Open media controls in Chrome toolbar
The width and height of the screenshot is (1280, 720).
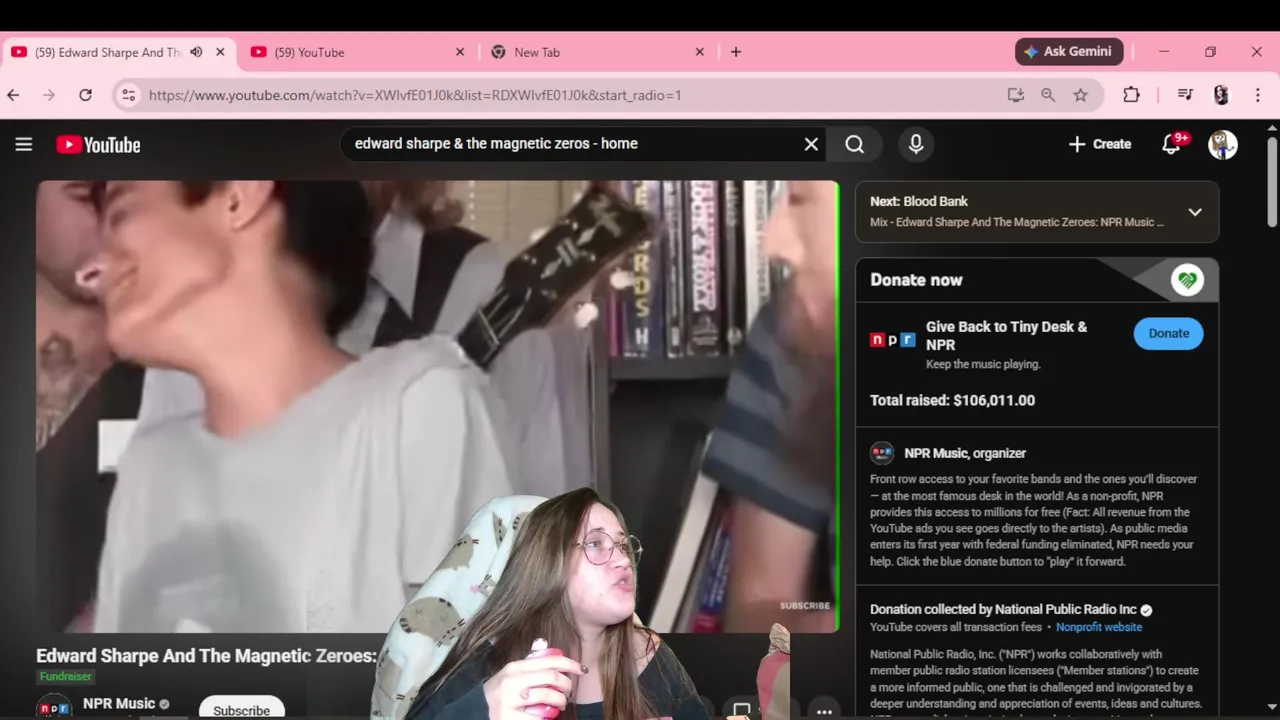[x=1185, y=95]
